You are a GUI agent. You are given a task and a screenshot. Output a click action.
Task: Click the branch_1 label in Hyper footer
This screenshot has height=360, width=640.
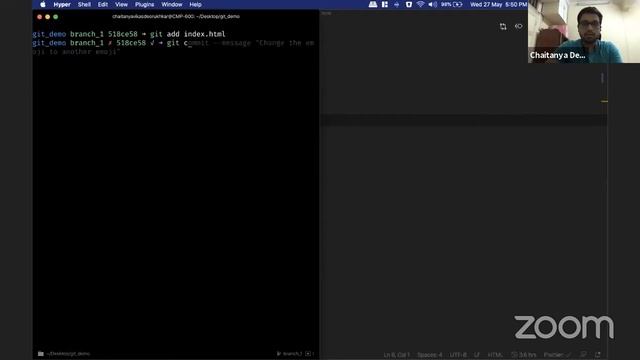[292, 354]
